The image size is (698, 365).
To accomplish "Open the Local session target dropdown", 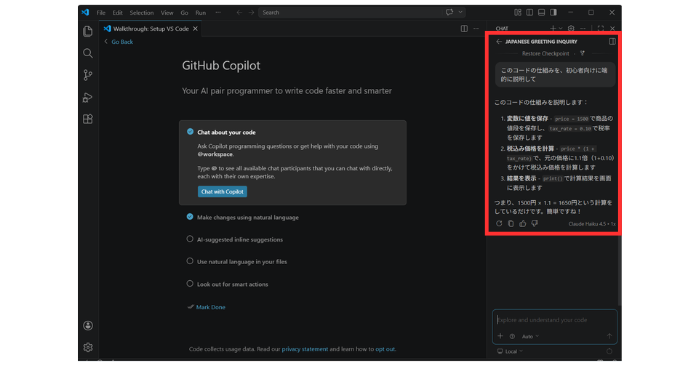I will [x=510, y=351].
